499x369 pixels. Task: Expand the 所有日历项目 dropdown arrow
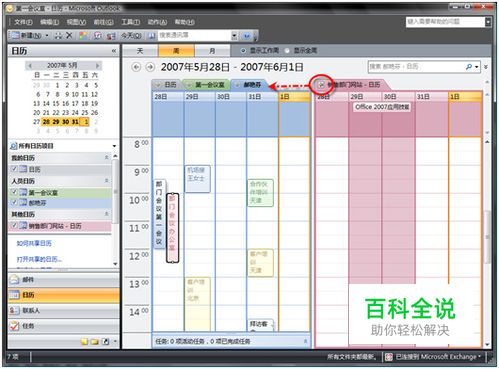click(114, 146)
